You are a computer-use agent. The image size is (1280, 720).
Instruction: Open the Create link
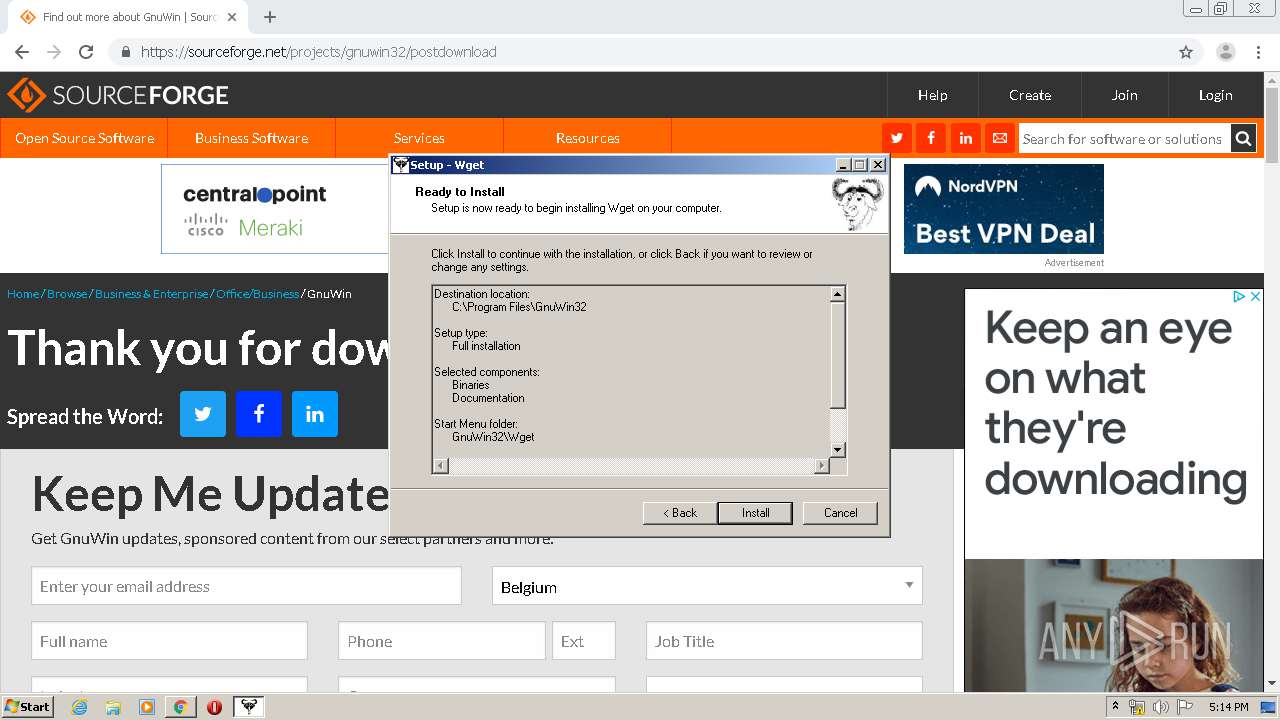pos(1030,95)
